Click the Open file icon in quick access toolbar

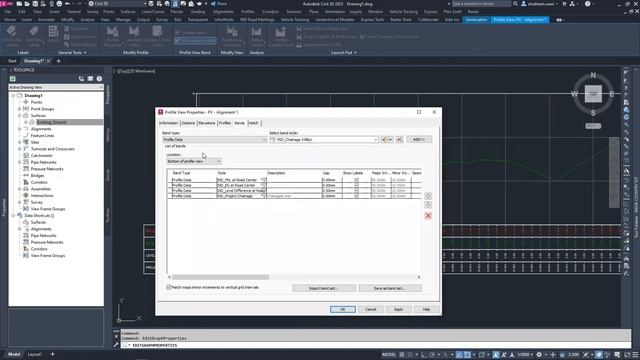[27, 4]
